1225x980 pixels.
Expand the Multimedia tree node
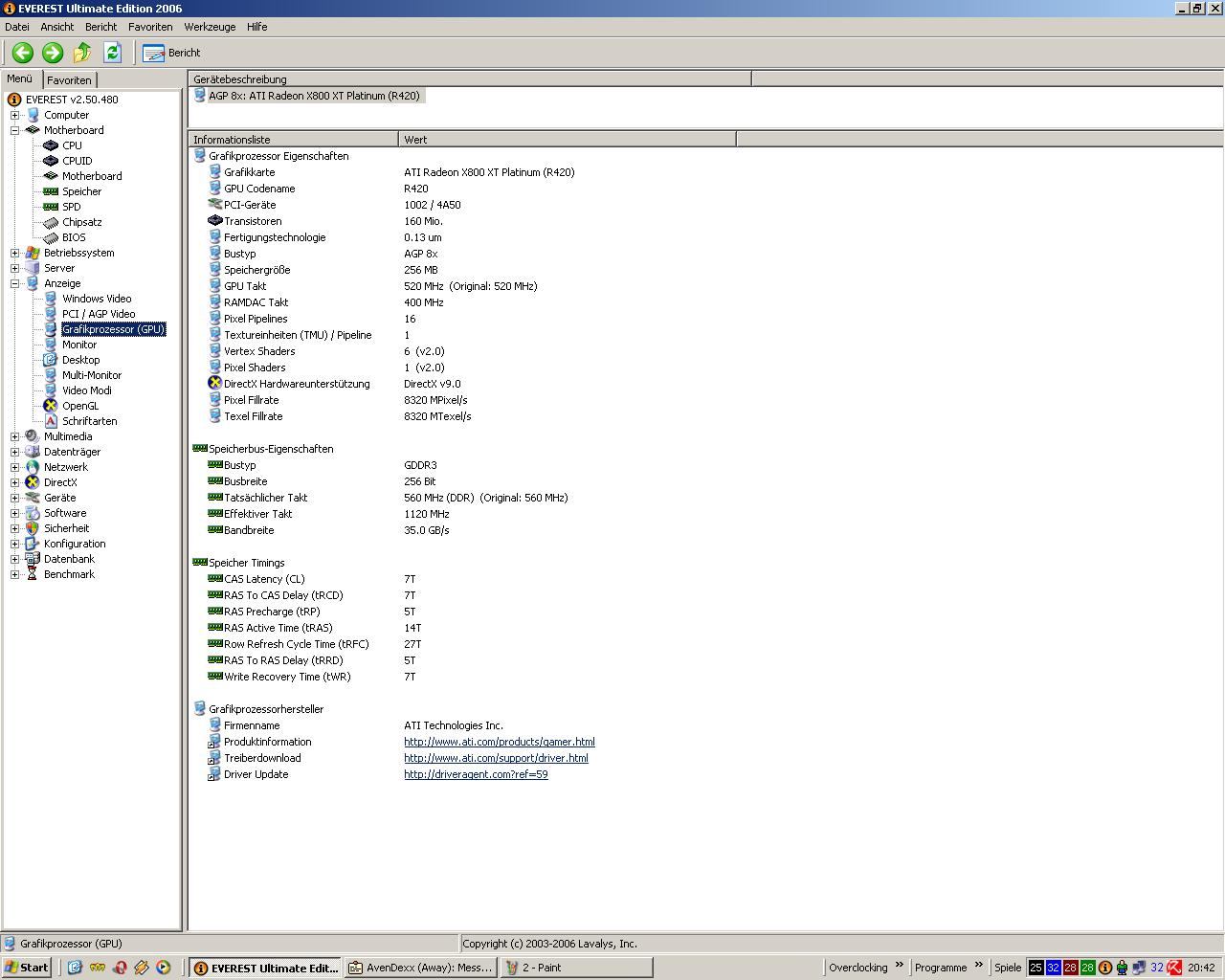[x=14, y=436]
